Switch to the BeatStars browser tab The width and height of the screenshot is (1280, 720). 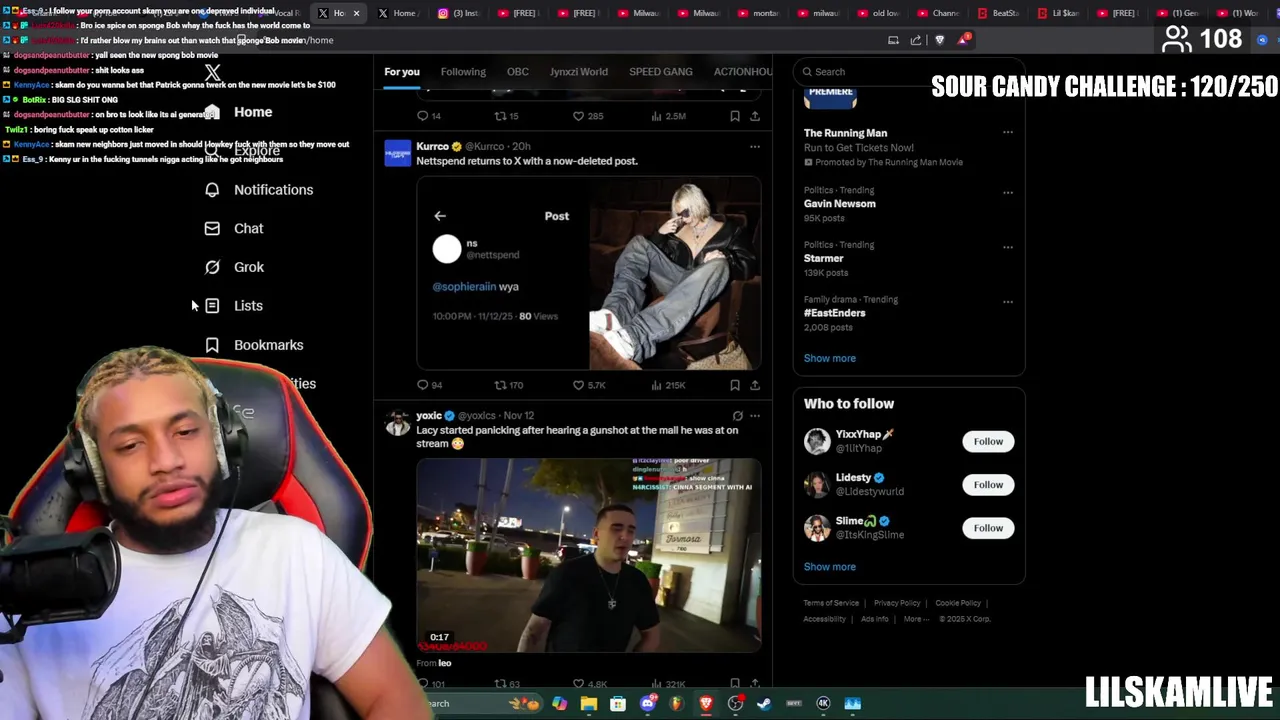1000,13
